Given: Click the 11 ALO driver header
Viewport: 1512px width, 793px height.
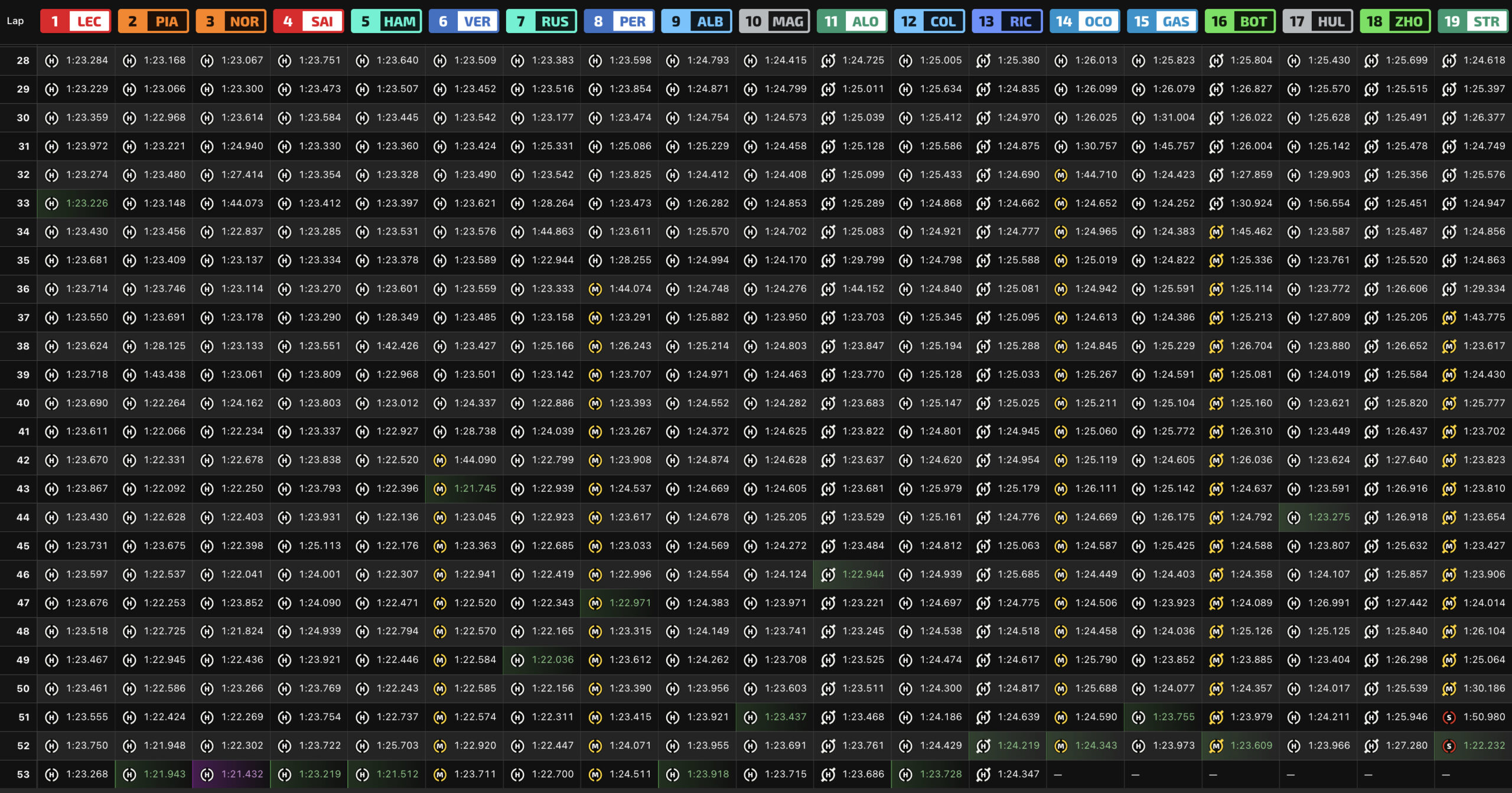Looking at the screenshot, I should tap(852, 22).
